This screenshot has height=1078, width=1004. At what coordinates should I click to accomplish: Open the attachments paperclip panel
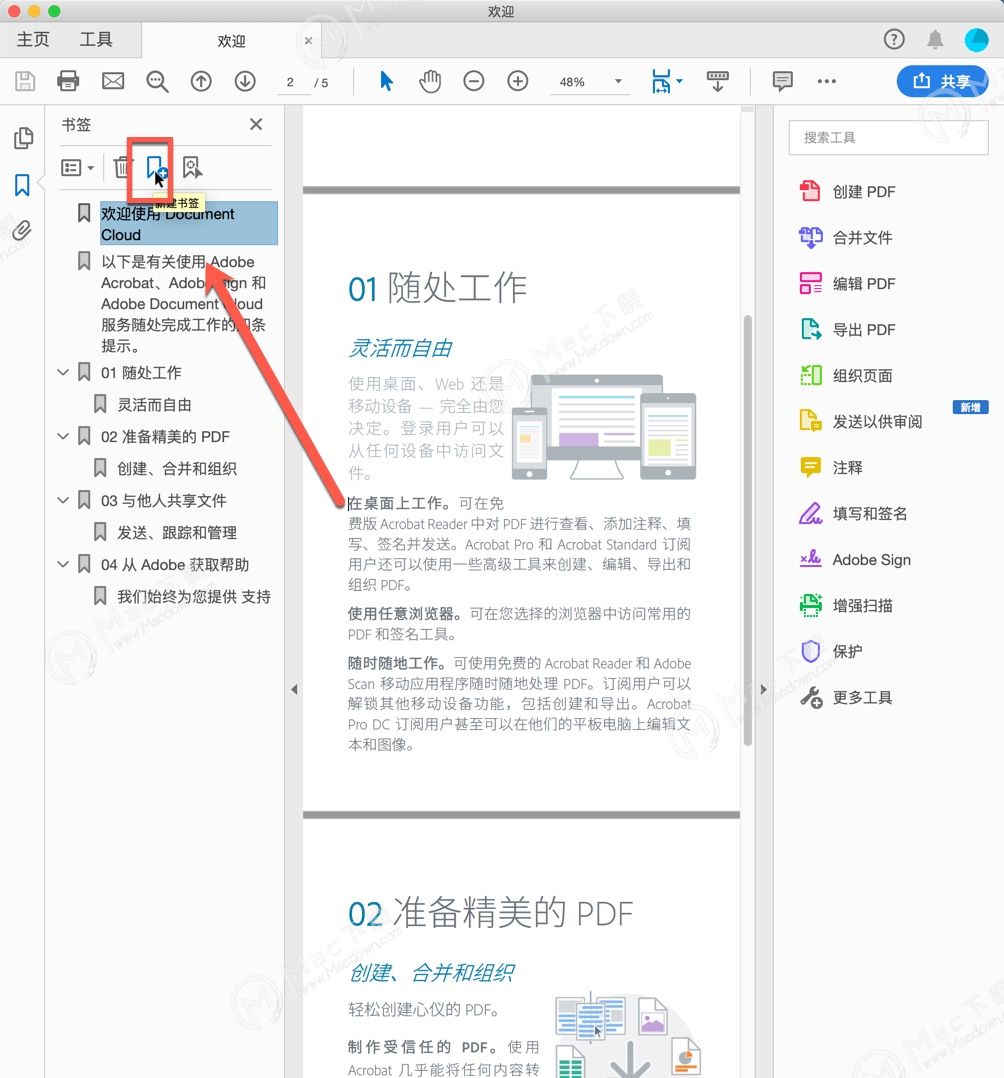[23, 230]
